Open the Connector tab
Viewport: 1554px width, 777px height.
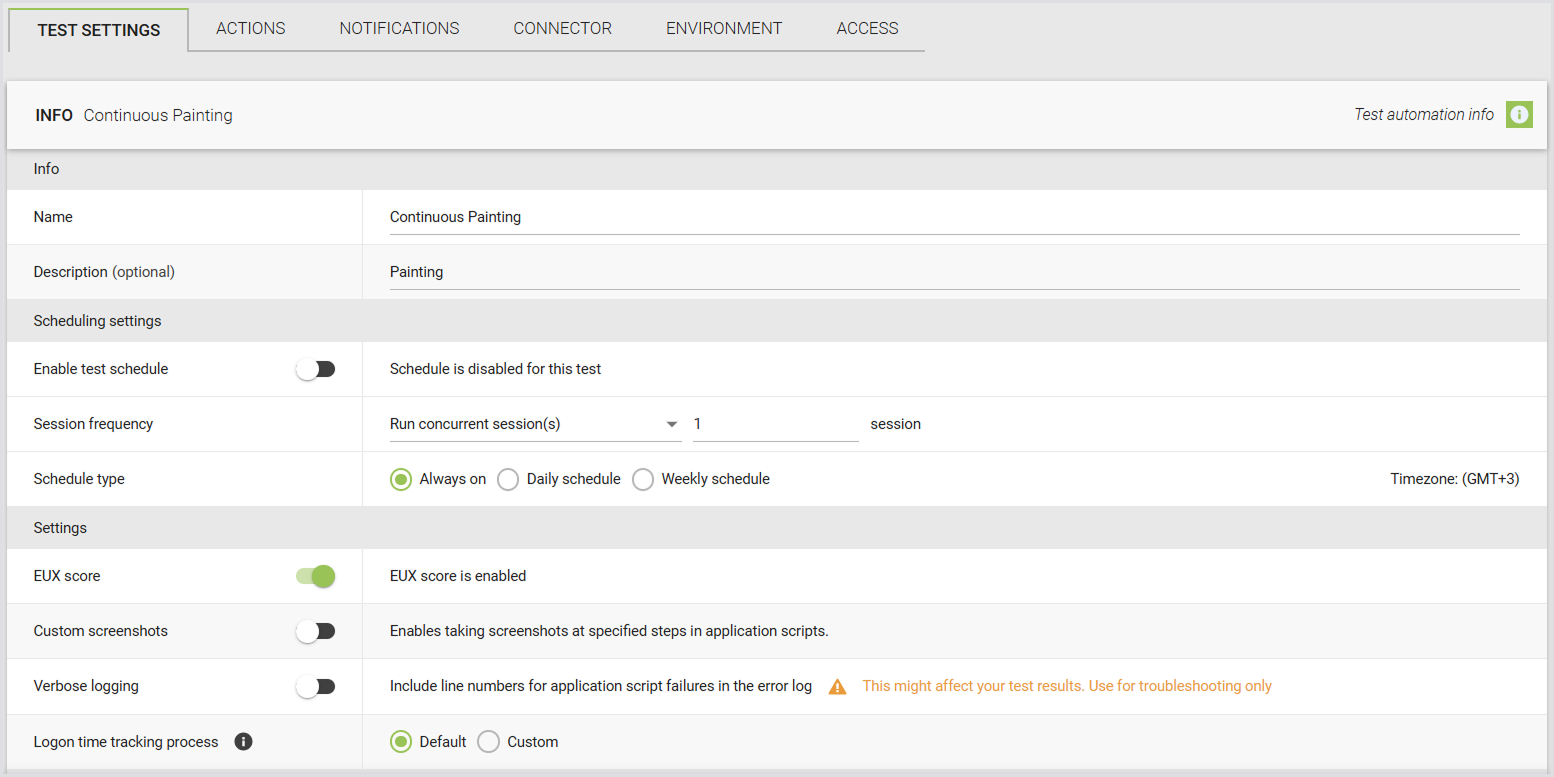tap(563, 28)
